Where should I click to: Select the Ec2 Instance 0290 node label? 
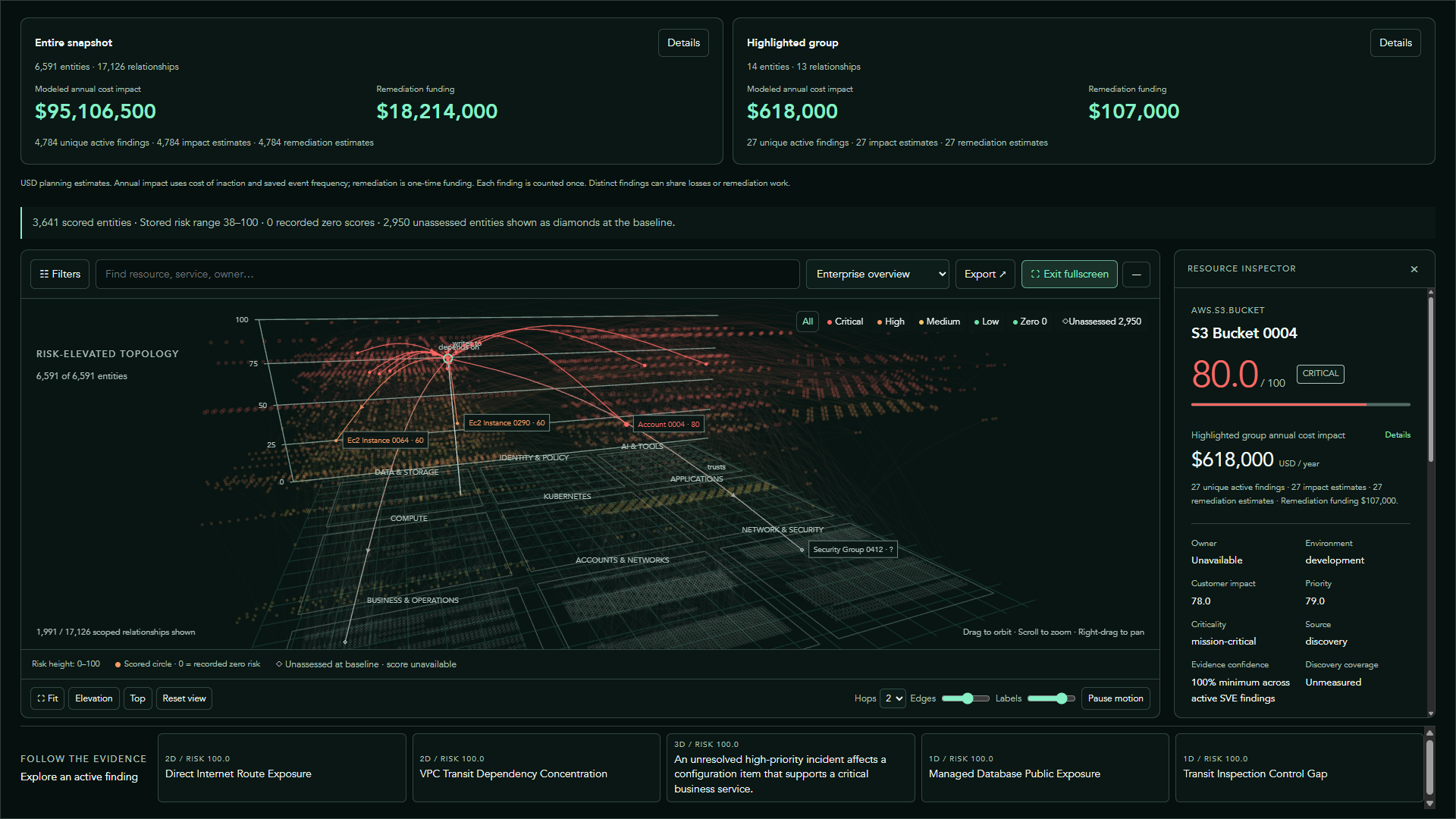(507, 423)
